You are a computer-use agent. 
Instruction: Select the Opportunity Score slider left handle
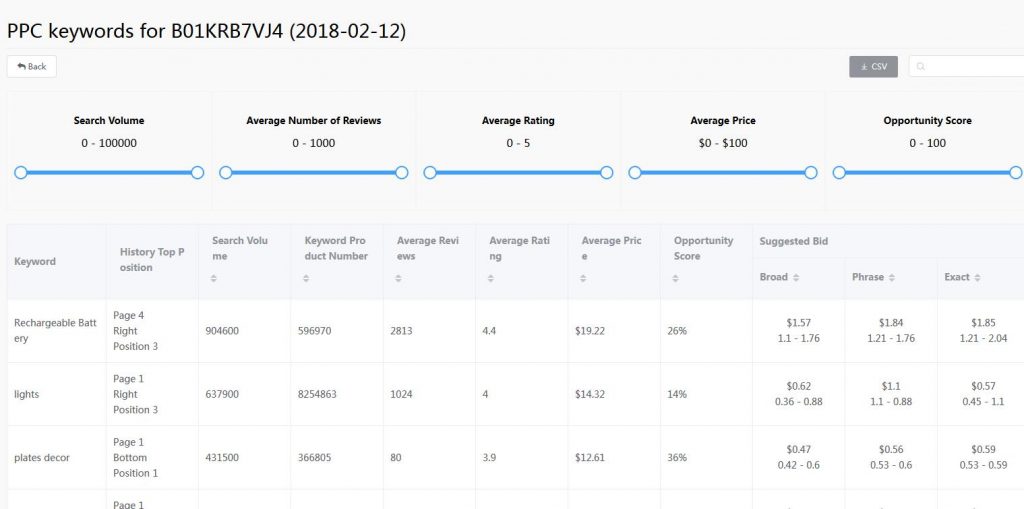coord(839,172)
